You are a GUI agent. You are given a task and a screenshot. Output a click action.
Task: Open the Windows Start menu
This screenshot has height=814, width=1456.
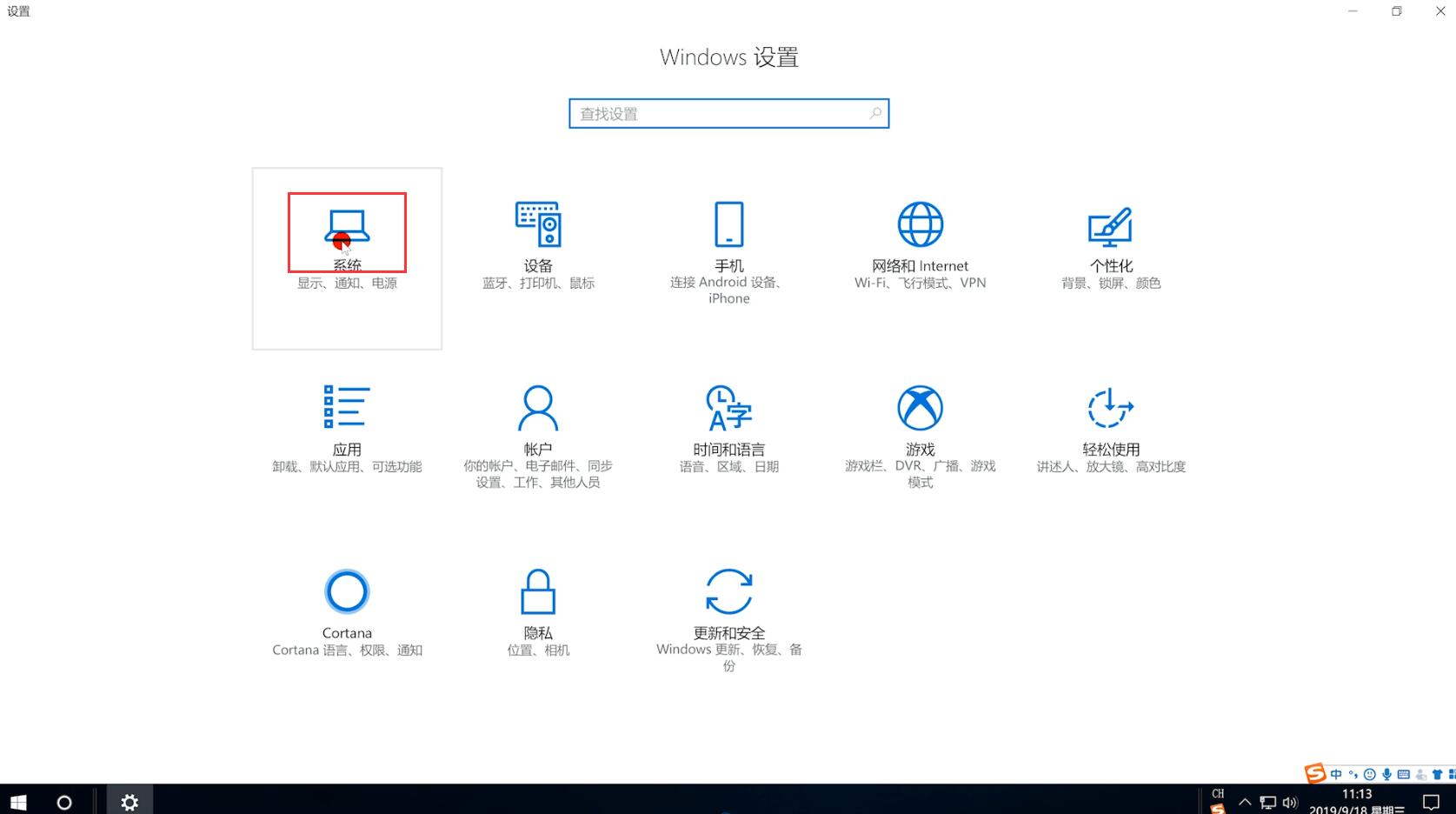pyautogui.click(x=18, y=802)
